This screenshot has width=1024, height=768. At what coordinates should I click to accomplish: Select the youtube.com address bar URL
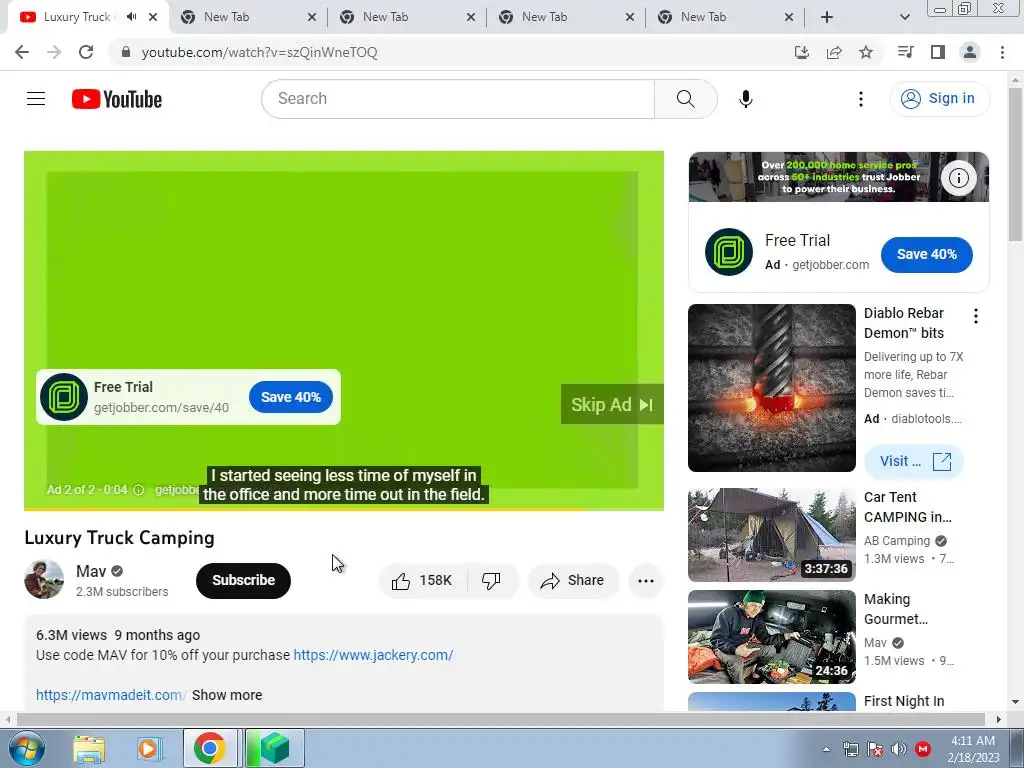click(259, 52)
